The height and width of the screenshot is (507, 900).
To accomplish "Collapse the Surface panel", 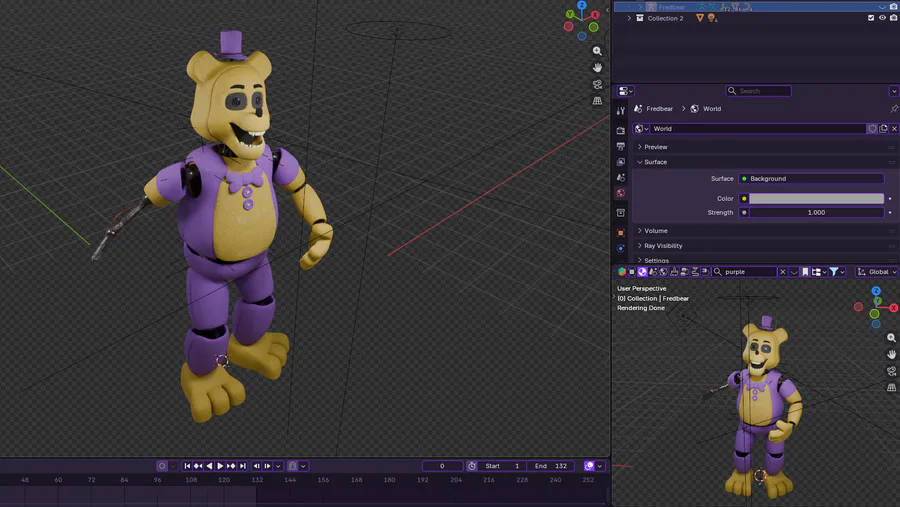I will click(655, 162).
